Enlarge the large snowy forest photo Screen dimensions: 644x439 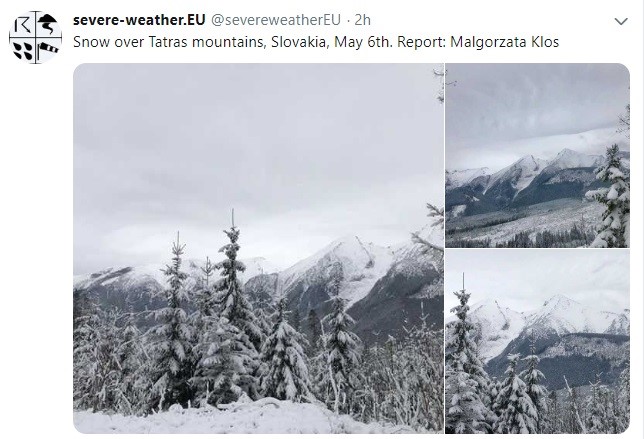[x=259, y=248]
